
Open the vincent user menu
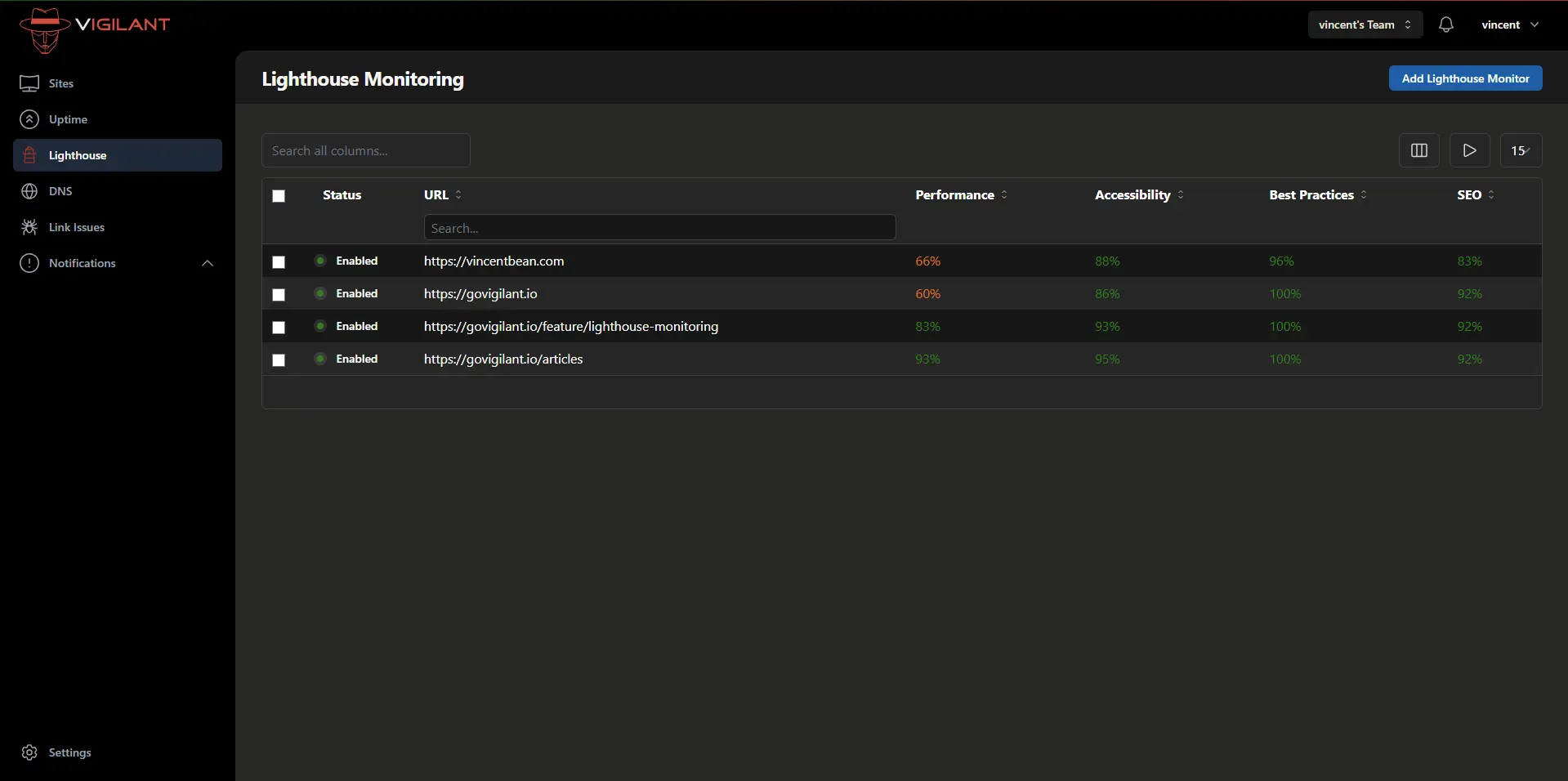(1510, 25)
